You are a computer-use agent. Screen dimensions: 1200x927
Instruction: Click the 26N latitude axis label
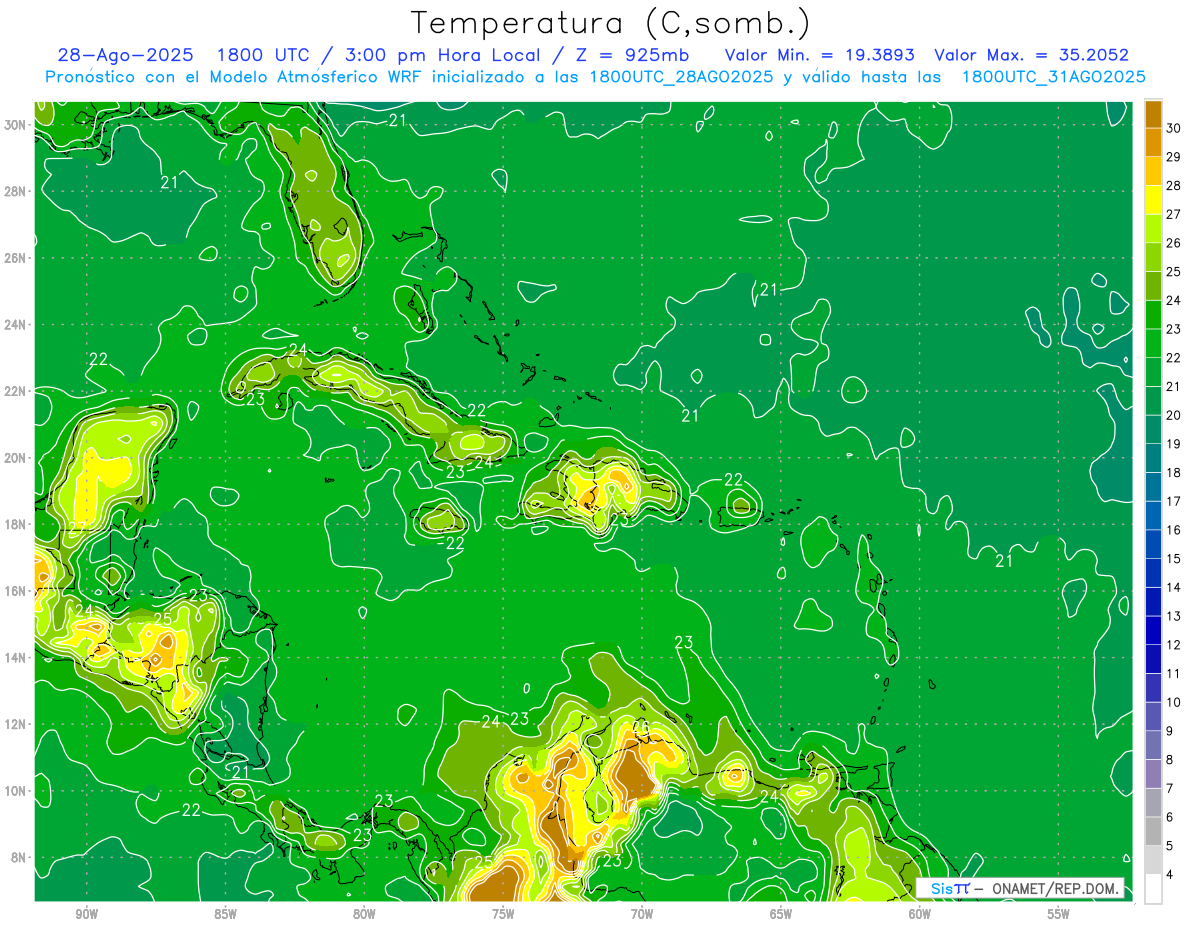click(15, 258)
